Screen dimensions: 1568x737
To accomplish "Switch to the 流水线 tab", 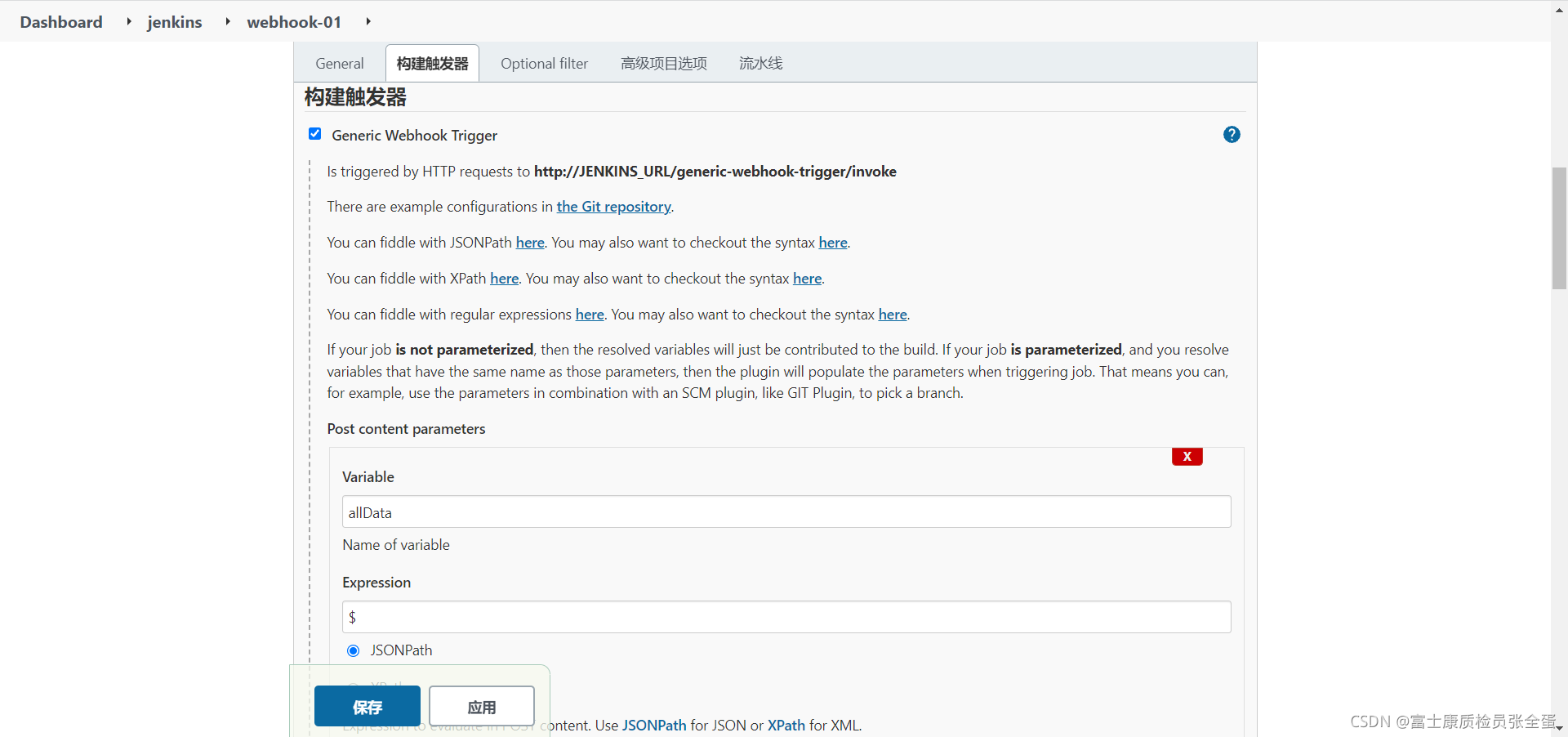I will pyautogui.click(x=759, y=63).
